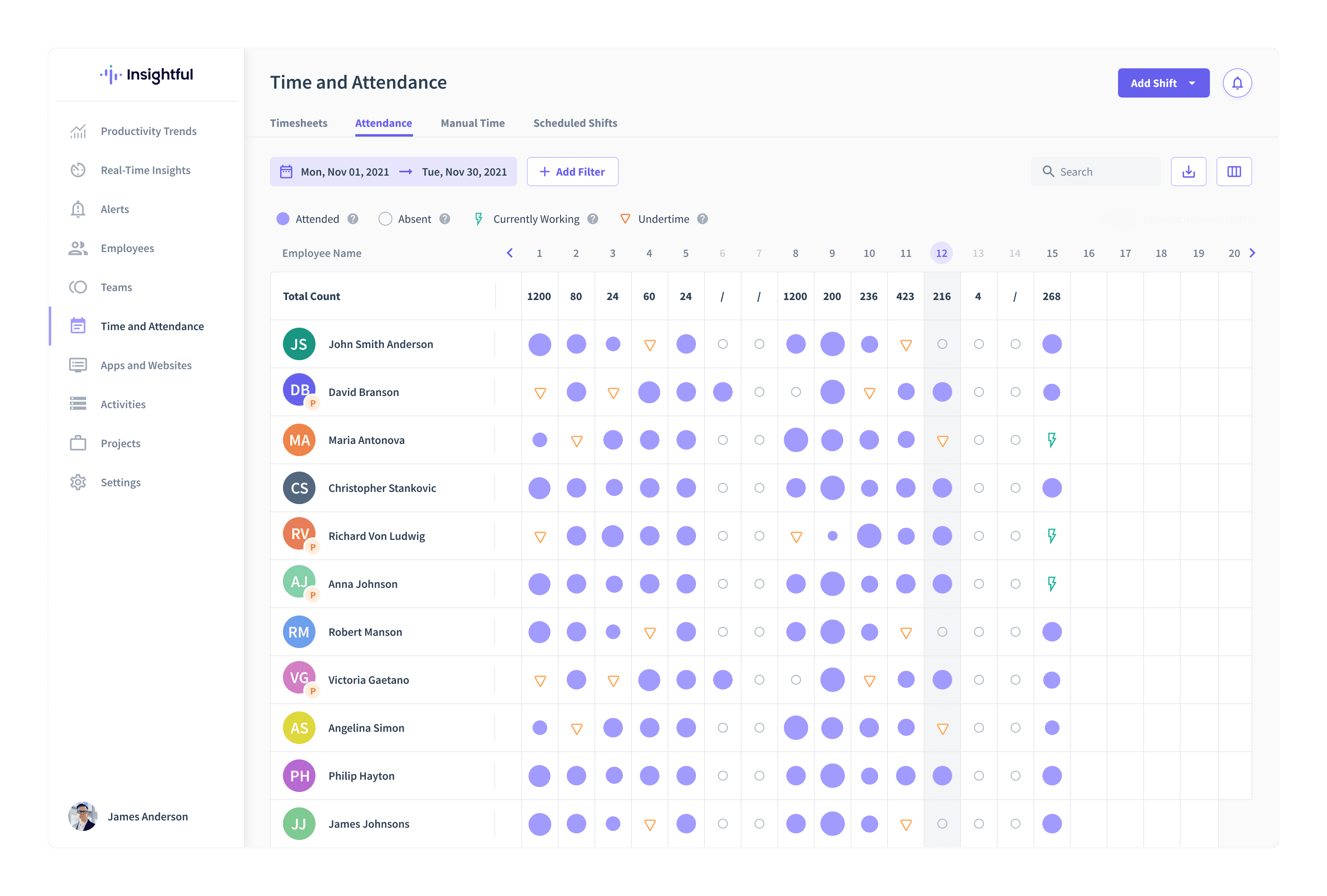The image size is (1327, 896).
Task: Click the export download icon
Action: pos(1188,172)
